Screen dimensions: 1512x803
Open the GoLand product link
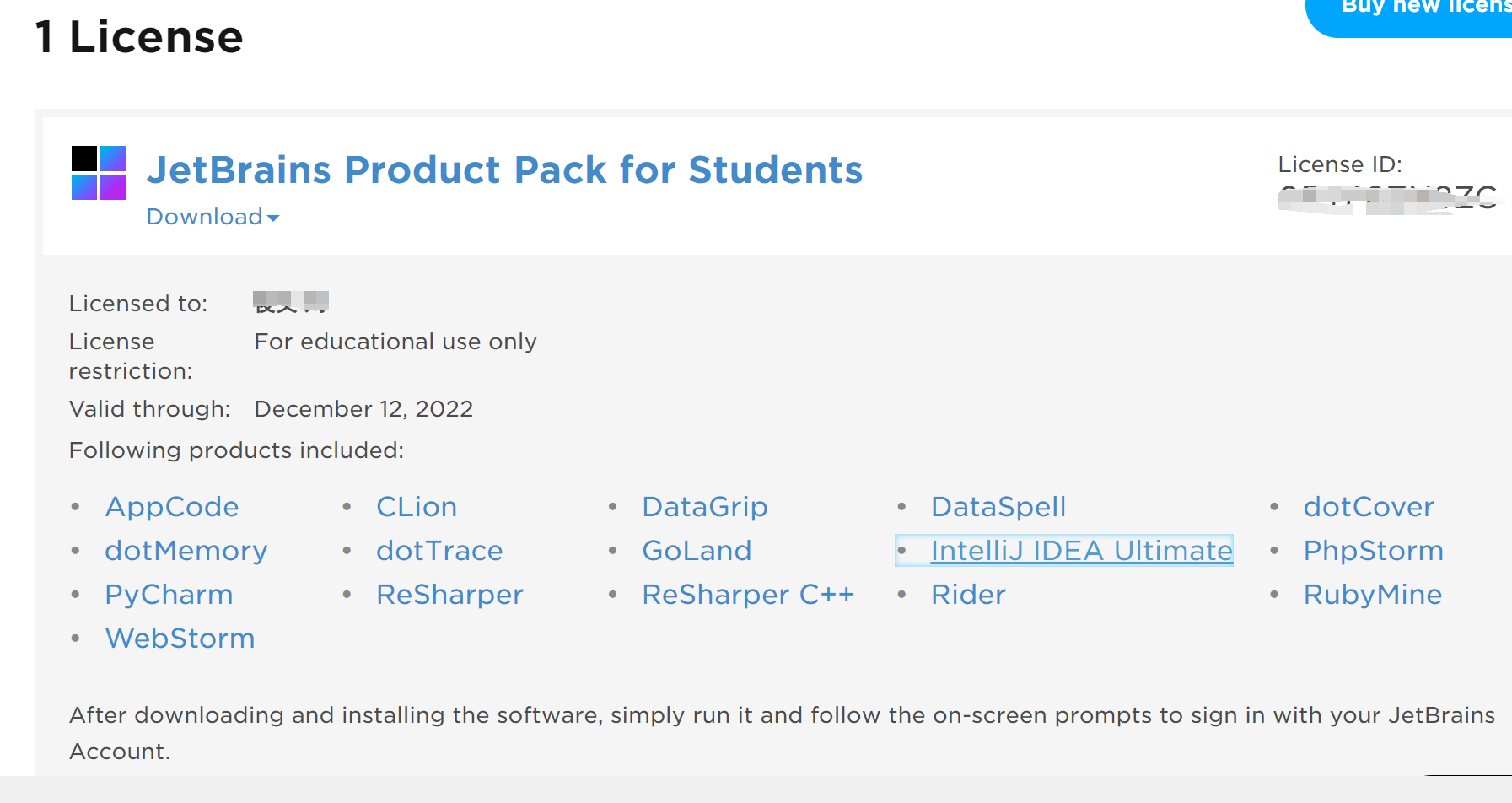[697, 551]
